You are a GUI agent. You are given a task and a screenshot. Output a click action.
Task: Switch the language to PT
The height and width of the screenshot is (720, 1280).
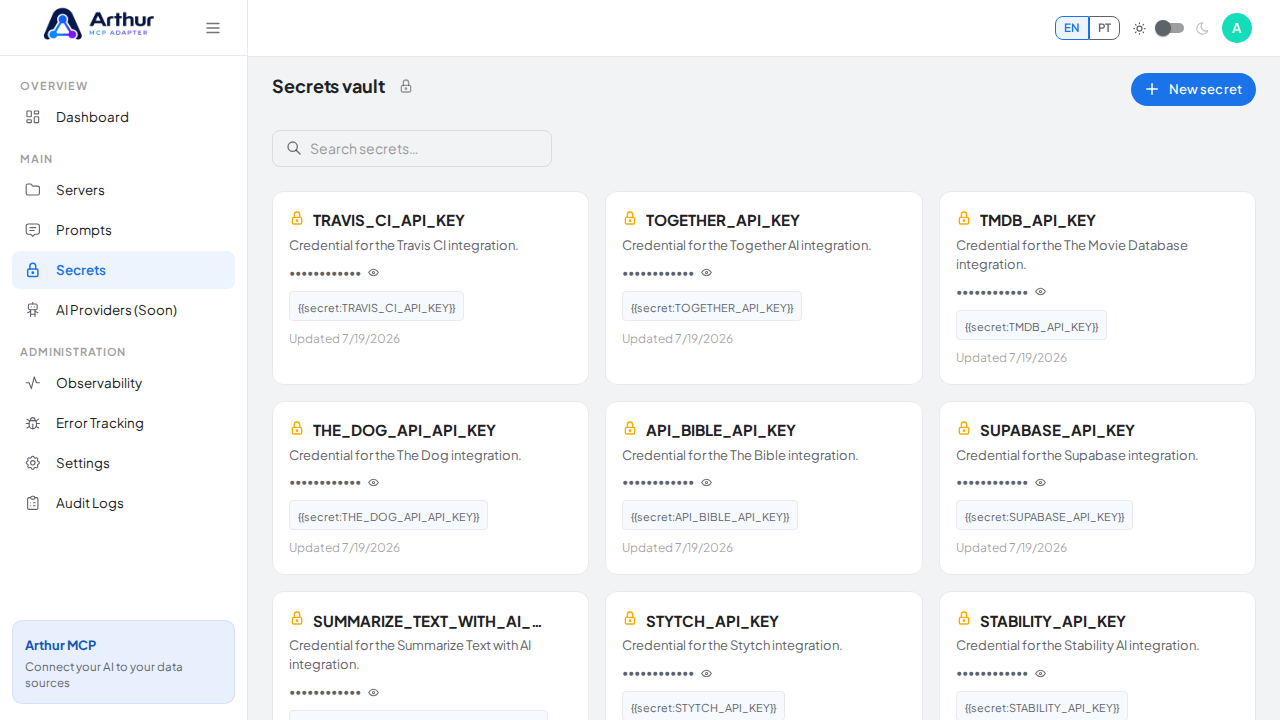coord(1104,28)
